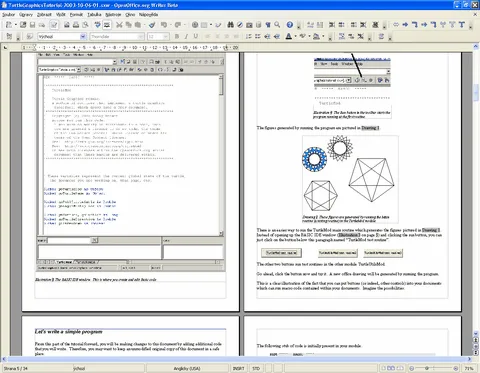Select the two-page view layout icon
Image resolution: width=480 pixels, height=373 pixels.
pyautogui.click(x=391, y=368)
